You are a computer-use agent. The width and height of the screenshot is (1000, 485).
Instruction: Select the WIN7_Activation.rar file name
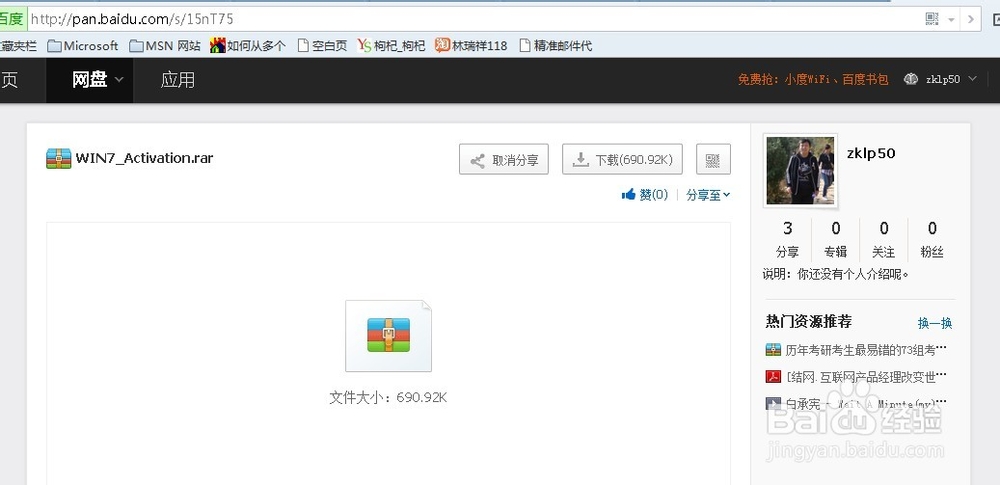pyautogui.click(x=144, y=158)
